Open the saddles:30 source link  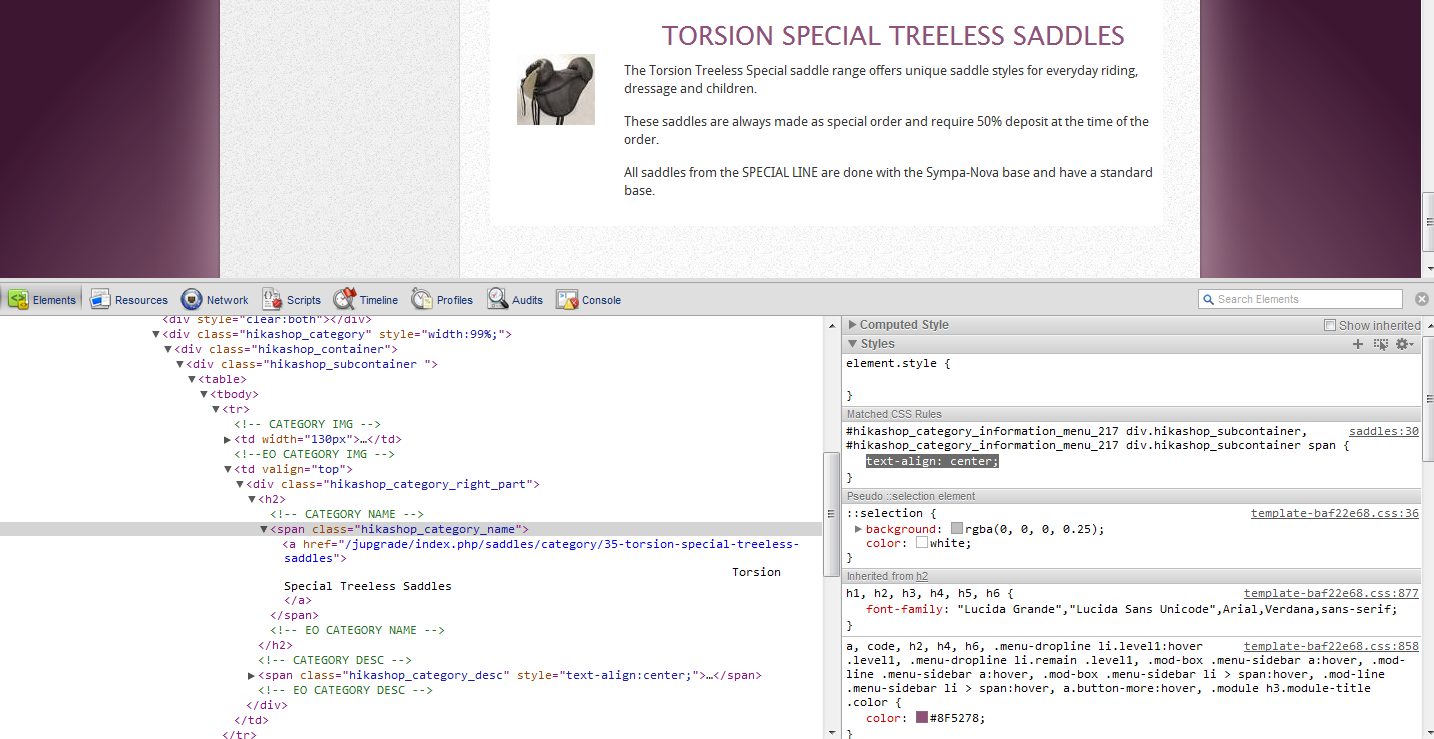1384,431
